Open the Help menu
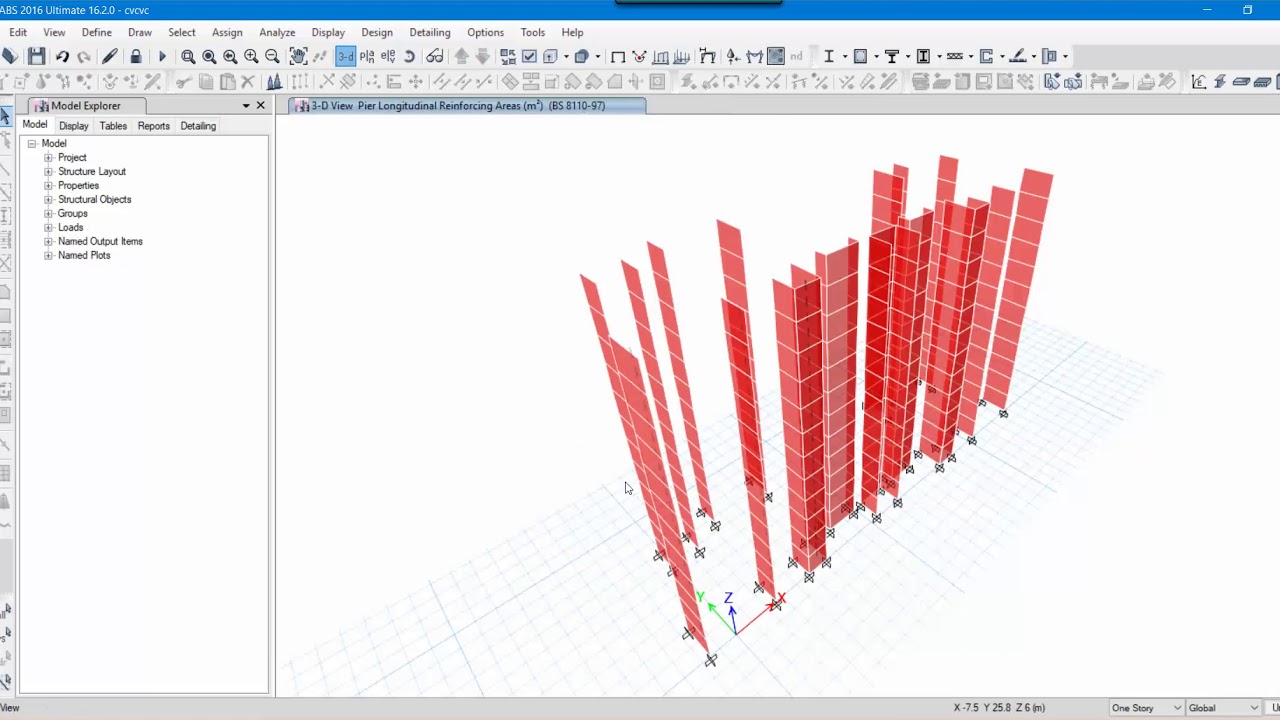The image size is (1280, 720). (572, 32)
